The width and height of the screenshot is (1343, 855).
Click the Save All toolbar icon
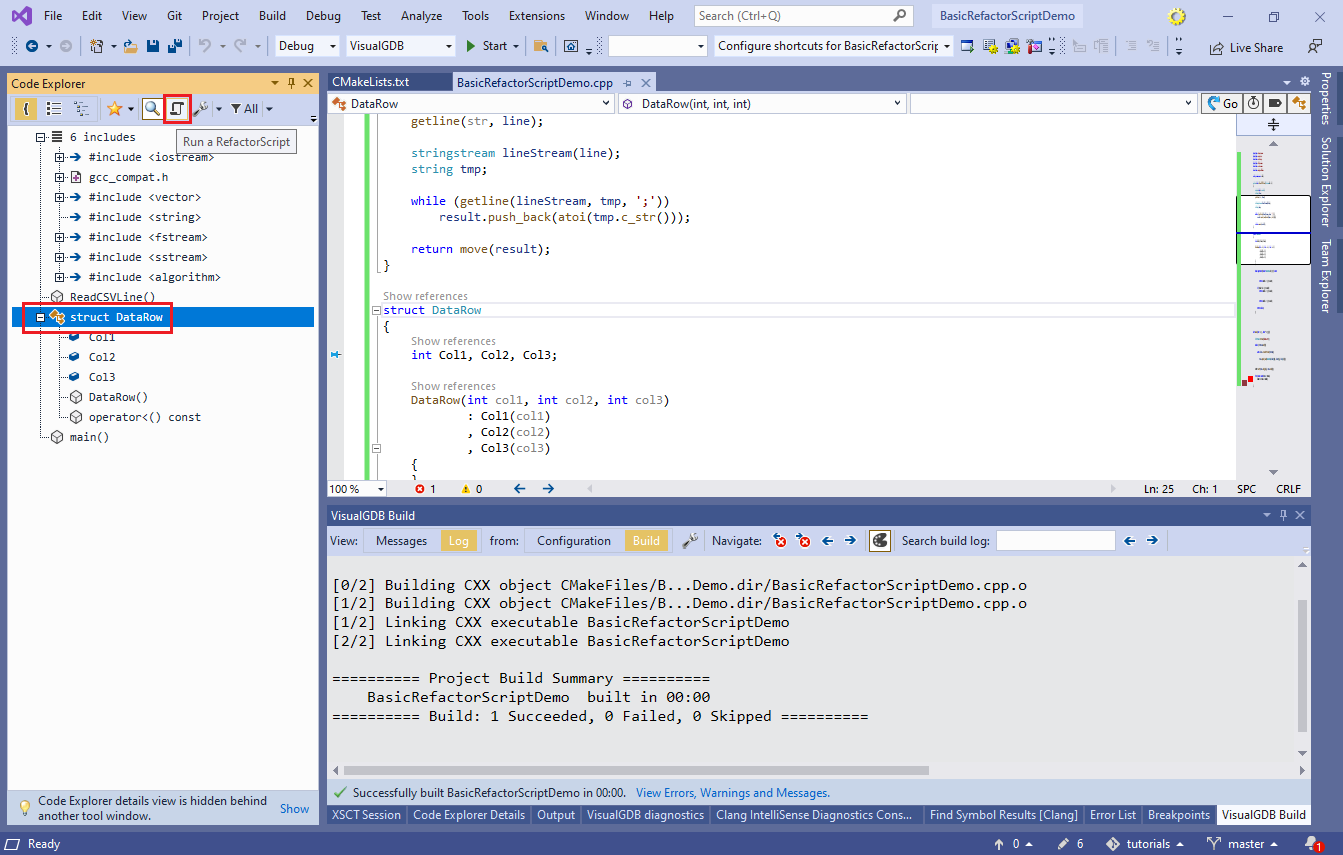[174, 46]
